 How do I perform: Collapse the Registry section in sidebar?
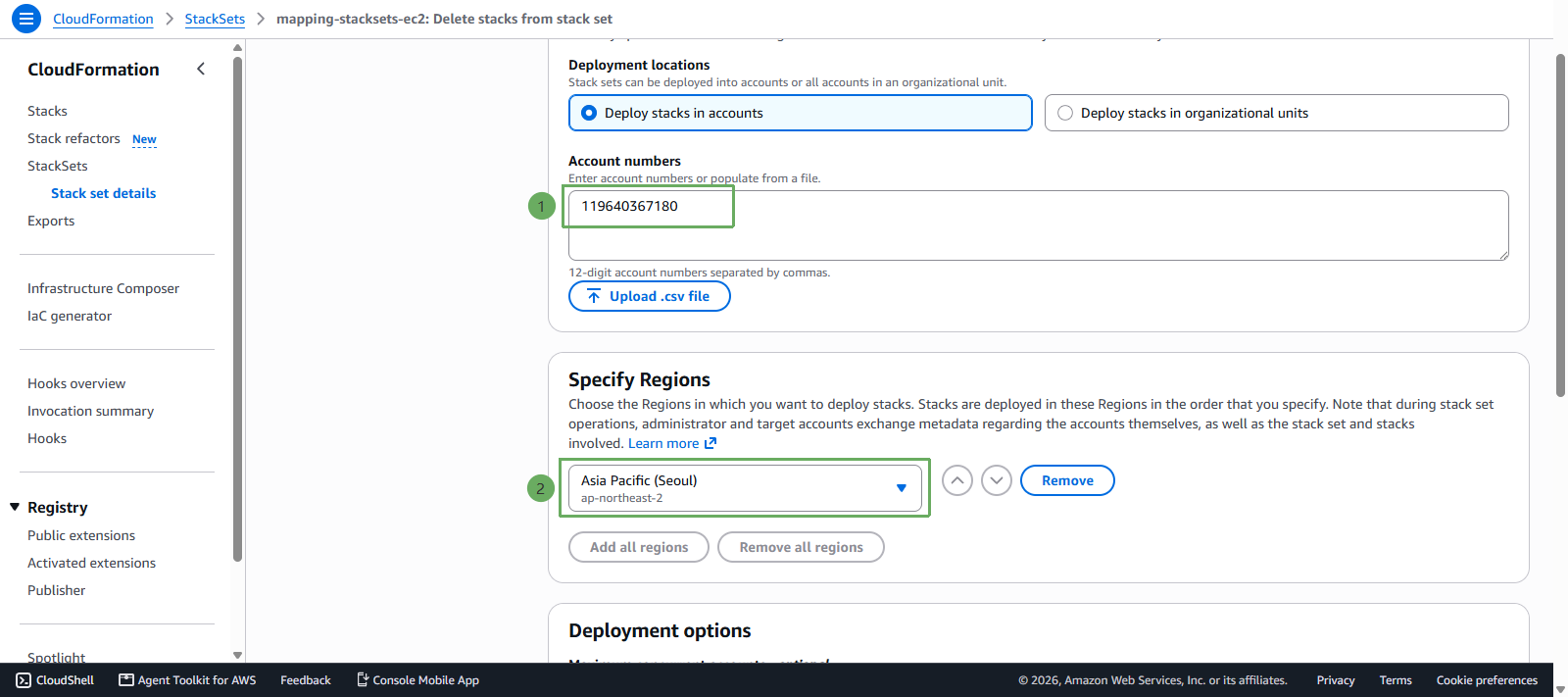(x=15, y=507)
